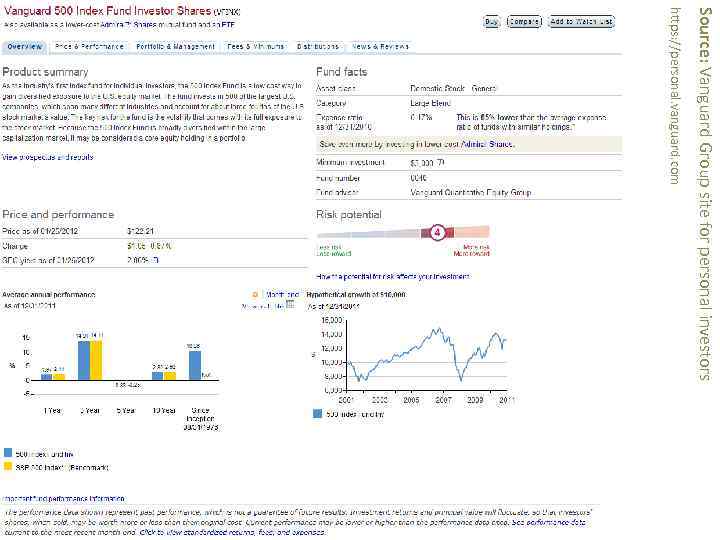Click the 'Large Blend' category value
This screenshot has width=720, height=540.
(x=430, y=103)
